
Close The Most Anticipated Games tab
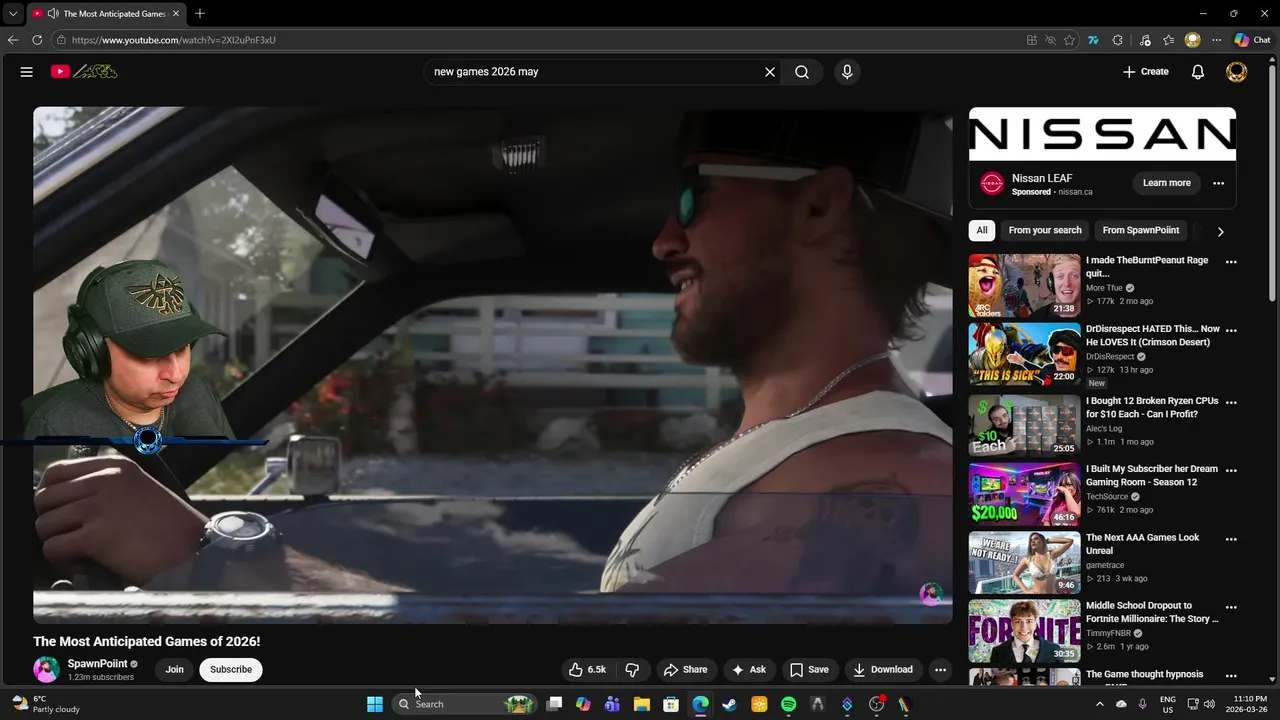point(176,14)
